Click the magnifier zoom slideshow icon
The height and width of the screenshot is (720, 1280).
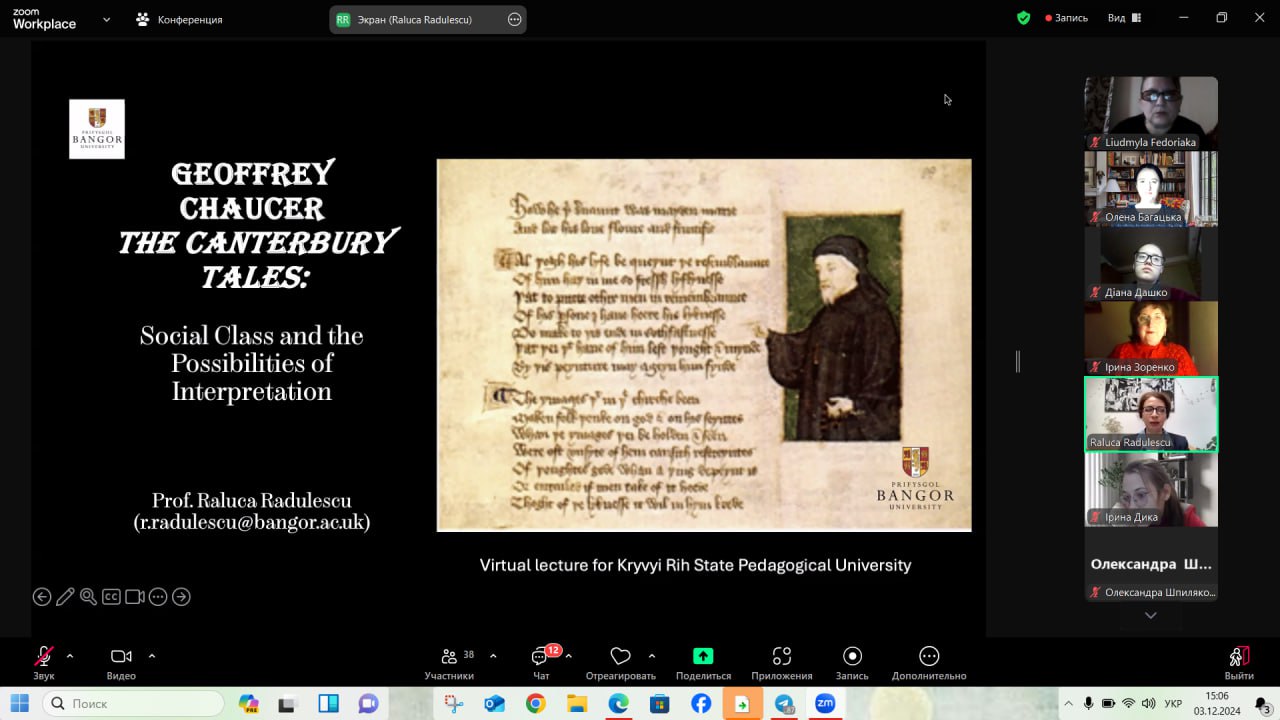tap(88, 597)
